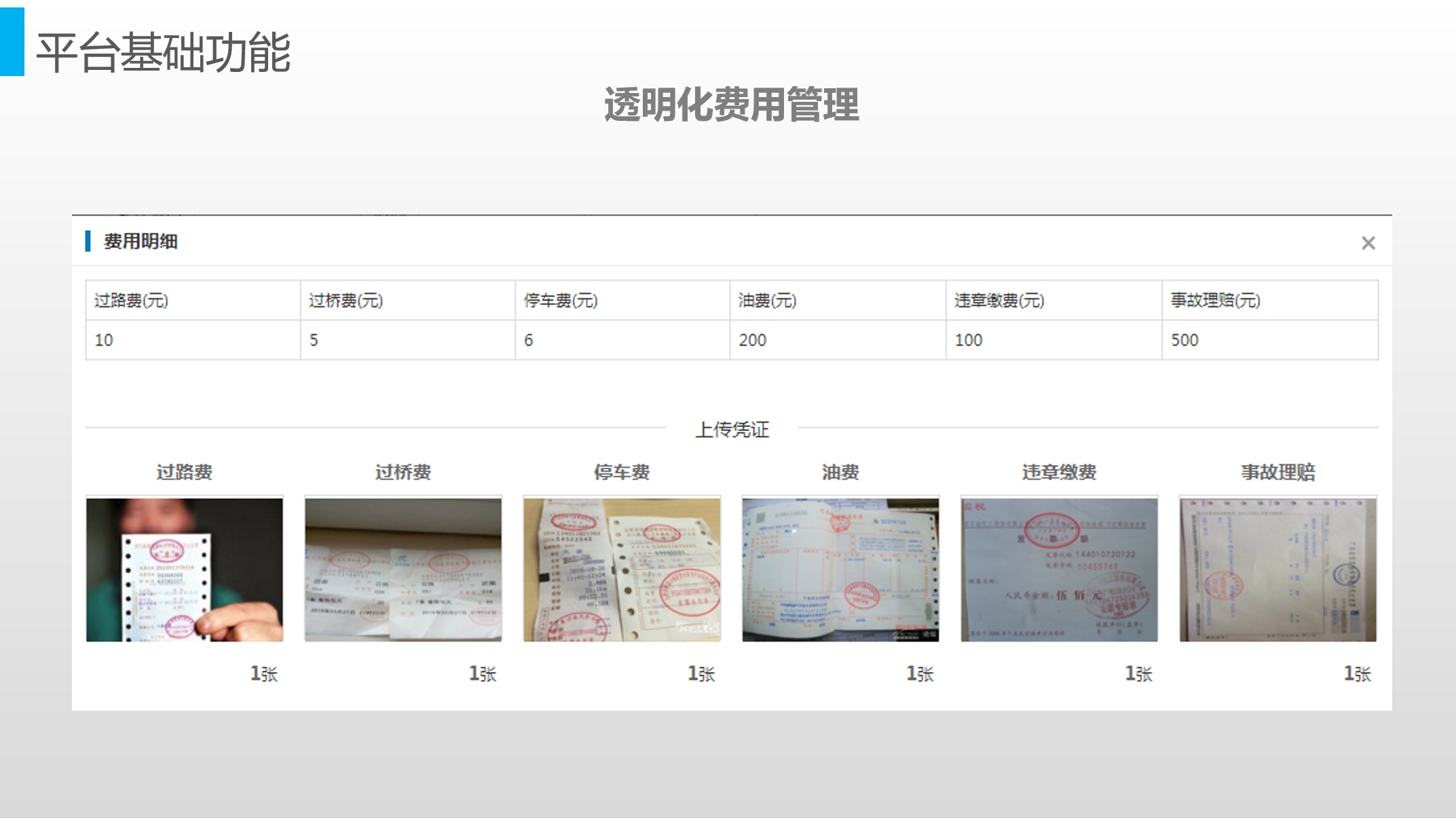Click the 1张 count under 事故理赔
1456x818 pixels.
(x=1358, y=673)
